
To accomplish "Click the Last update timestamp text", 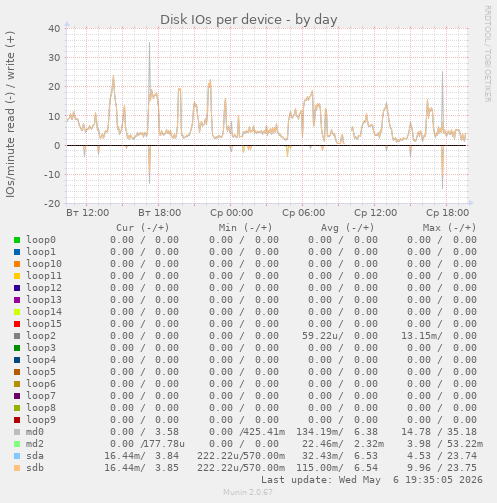I will click(372, 480).
